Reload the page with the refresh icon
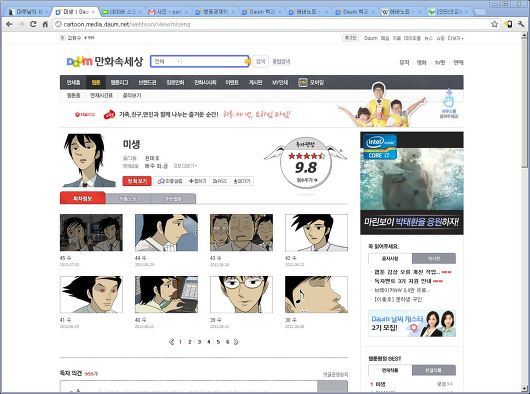Screen dimensions: 530x394 tap(33, 24)
